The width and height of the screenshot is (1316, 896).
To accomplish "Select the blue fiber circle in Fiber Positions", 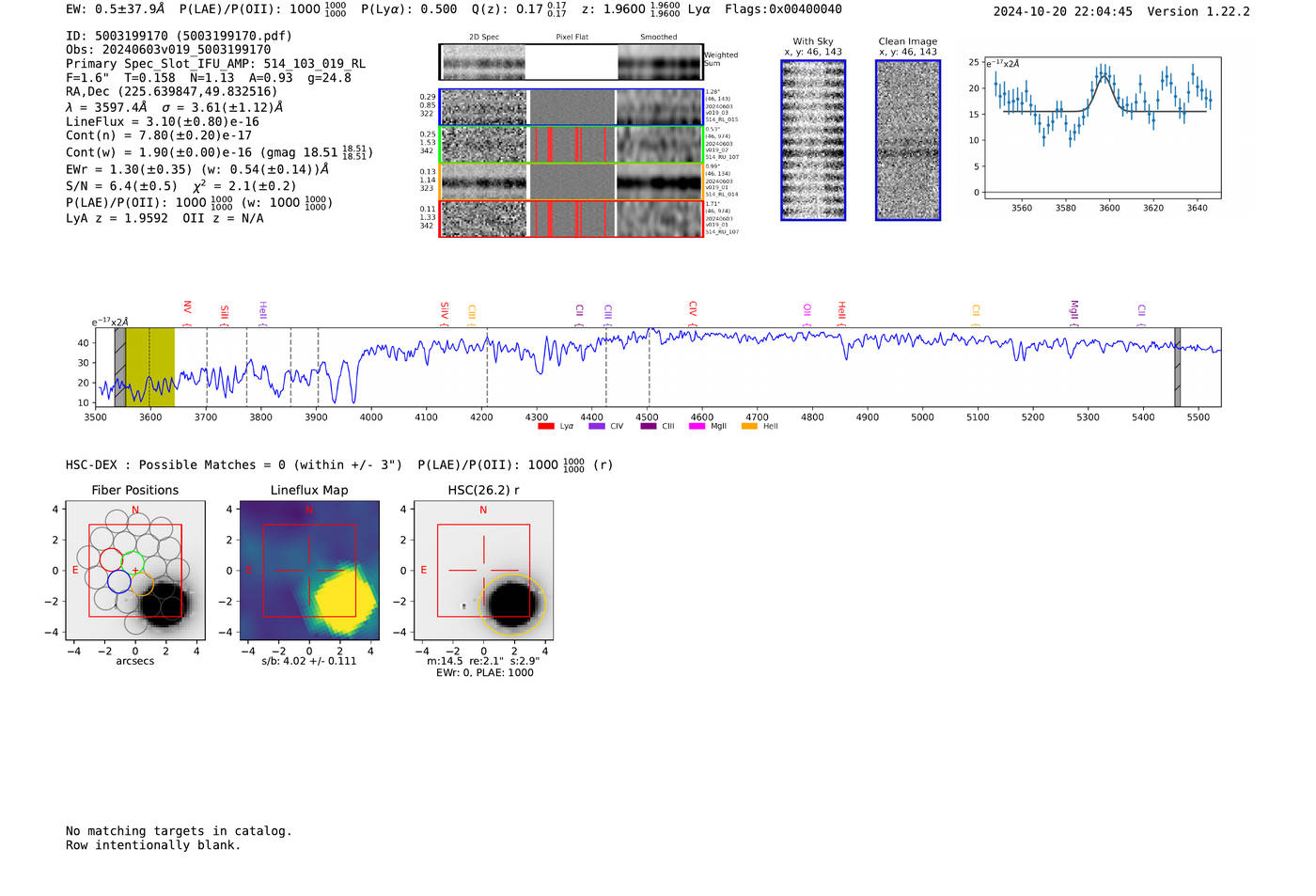I will (x=118, y=582).
